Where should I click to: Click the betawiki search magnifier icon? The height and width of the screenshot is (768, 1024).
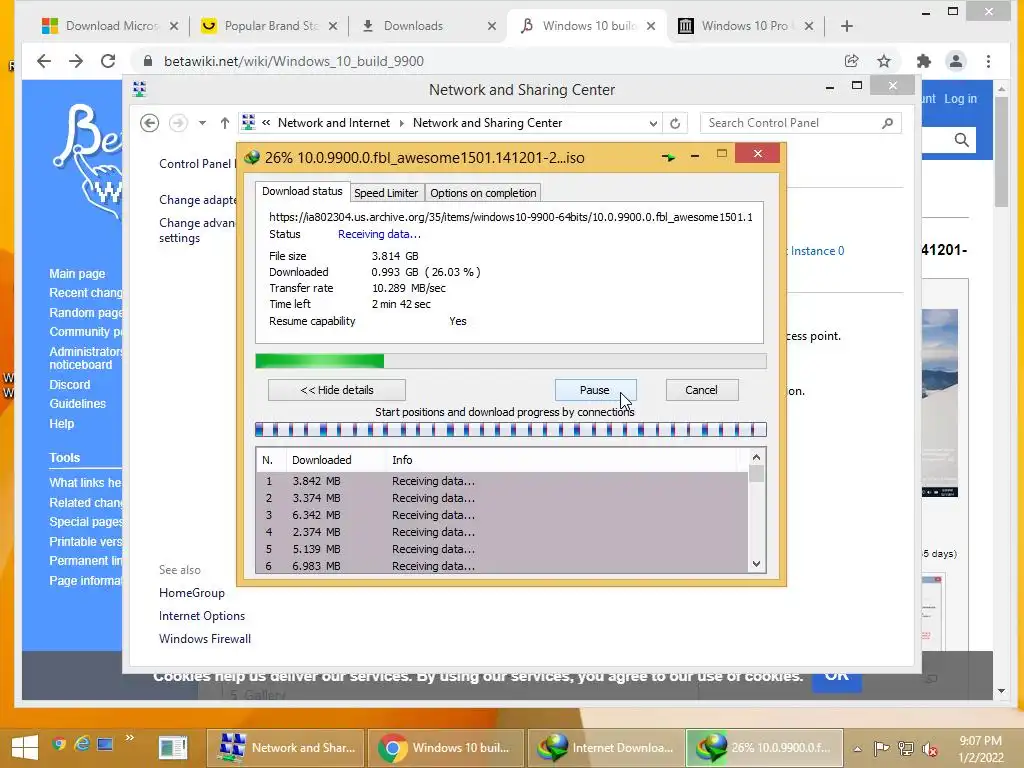pos(961,140)
